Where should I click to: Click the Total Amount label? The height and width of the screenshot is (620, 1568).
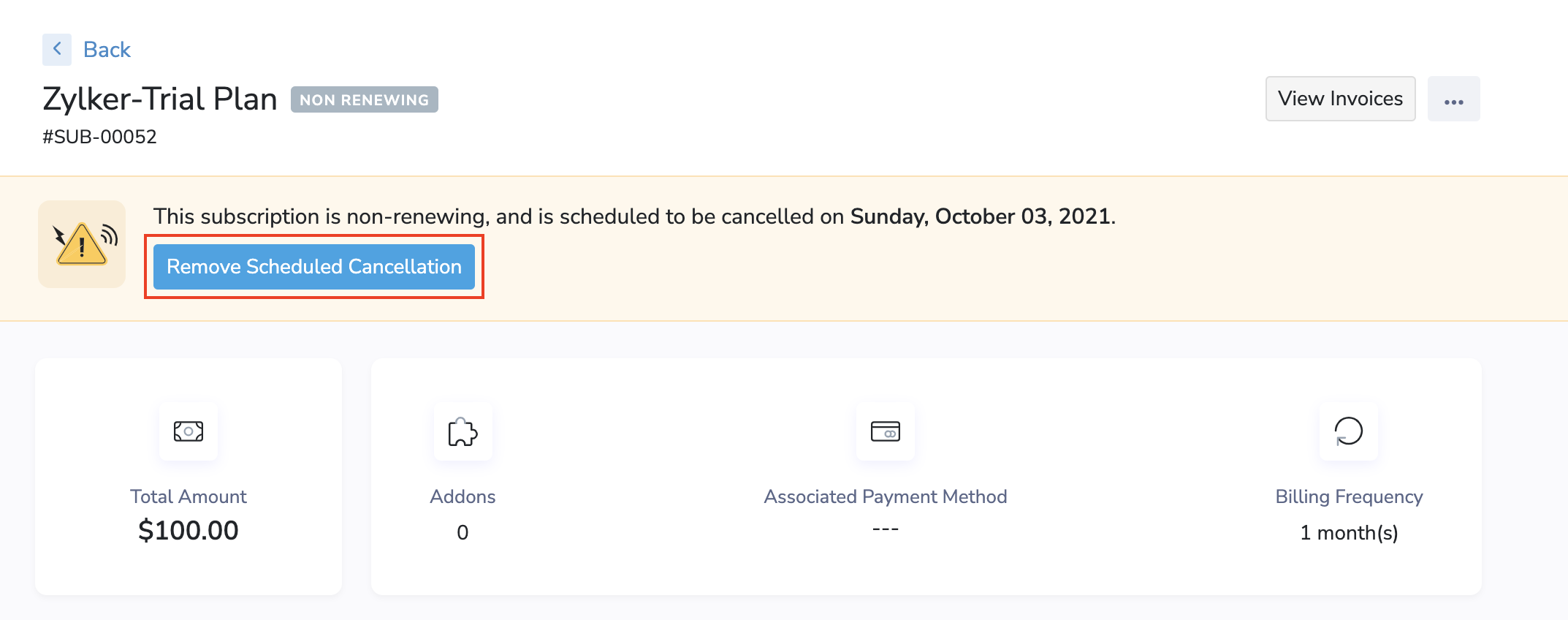[189, 497]
